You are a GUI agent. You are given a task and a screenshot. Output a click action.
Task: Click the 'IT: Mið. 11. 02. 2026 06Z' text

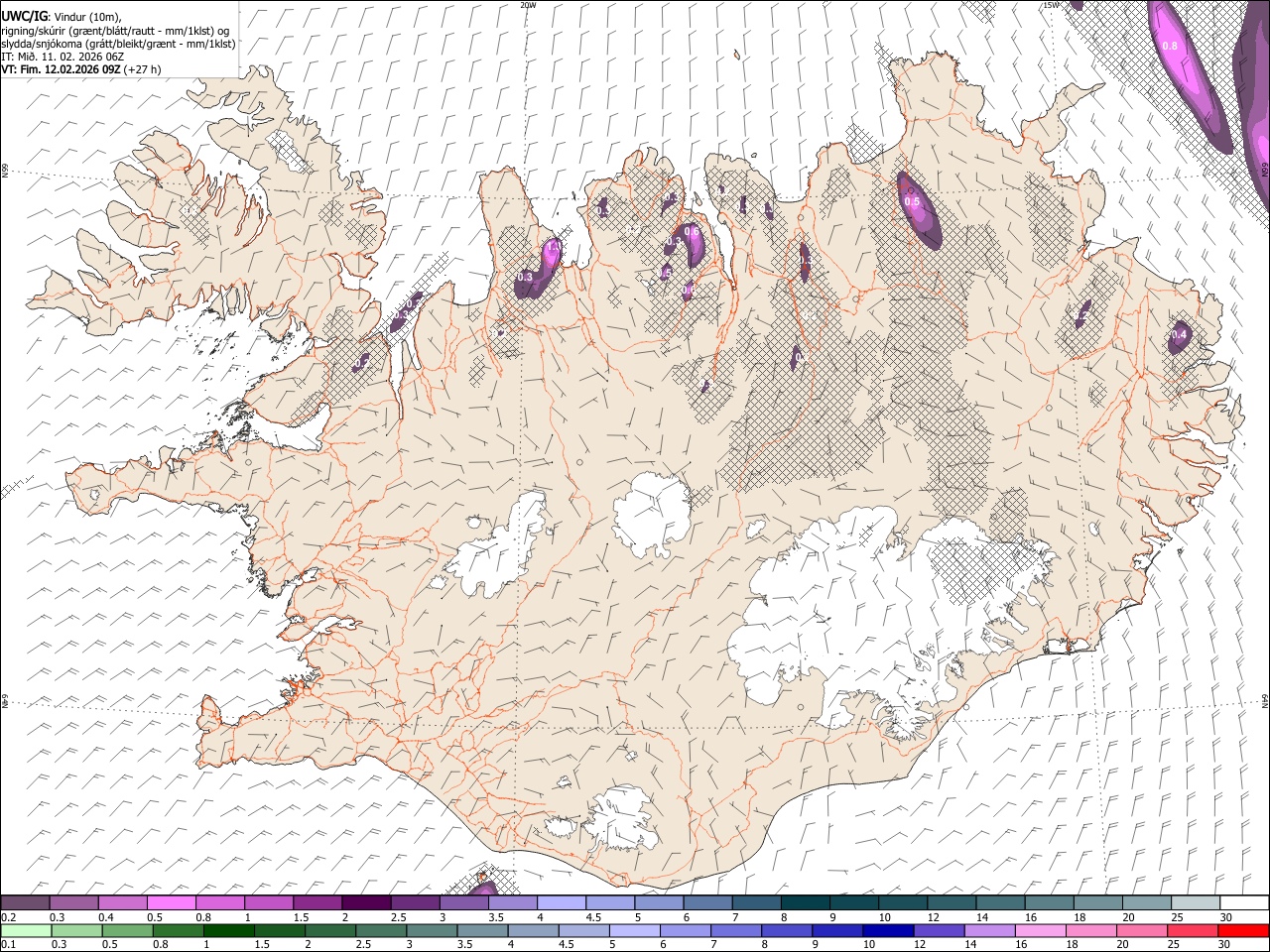click(x=63, y=57)
